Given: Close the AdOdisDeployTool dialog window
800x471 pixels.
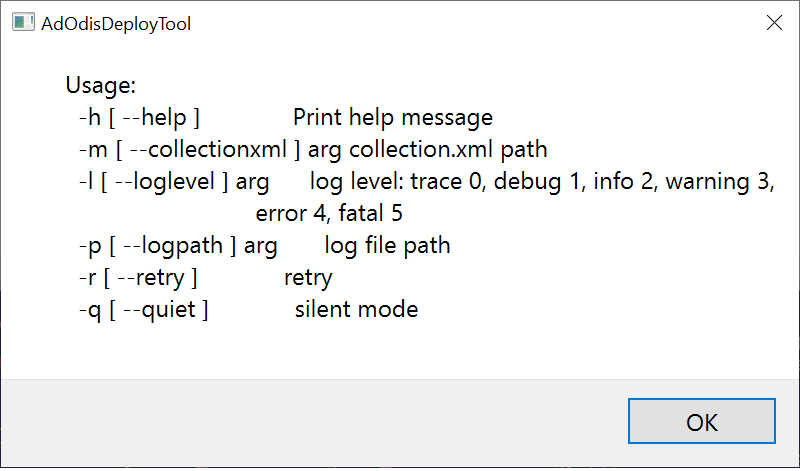Looking at the screenshot, I should tap(773, 24).
